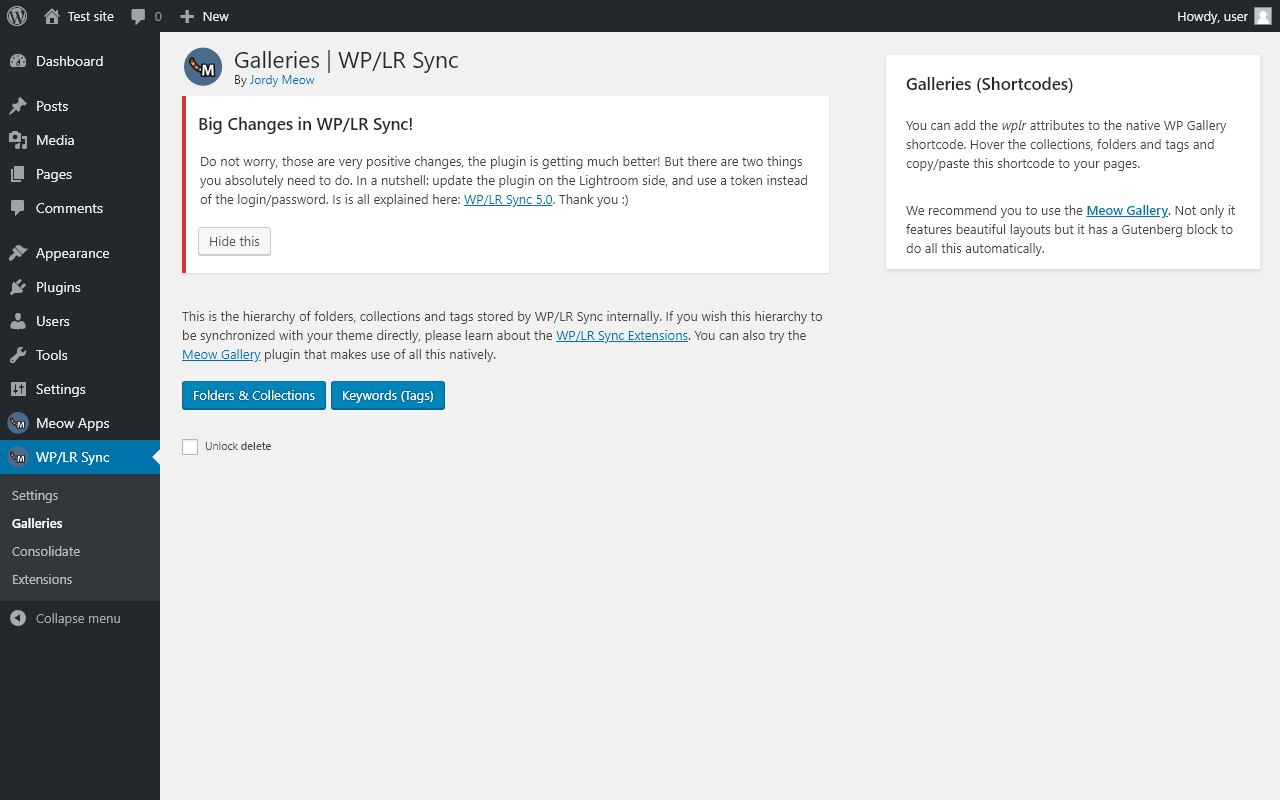This screenshot has width=1280, height=800.
Task: Open the New content dropdown
Action: [x=204, y=16]
